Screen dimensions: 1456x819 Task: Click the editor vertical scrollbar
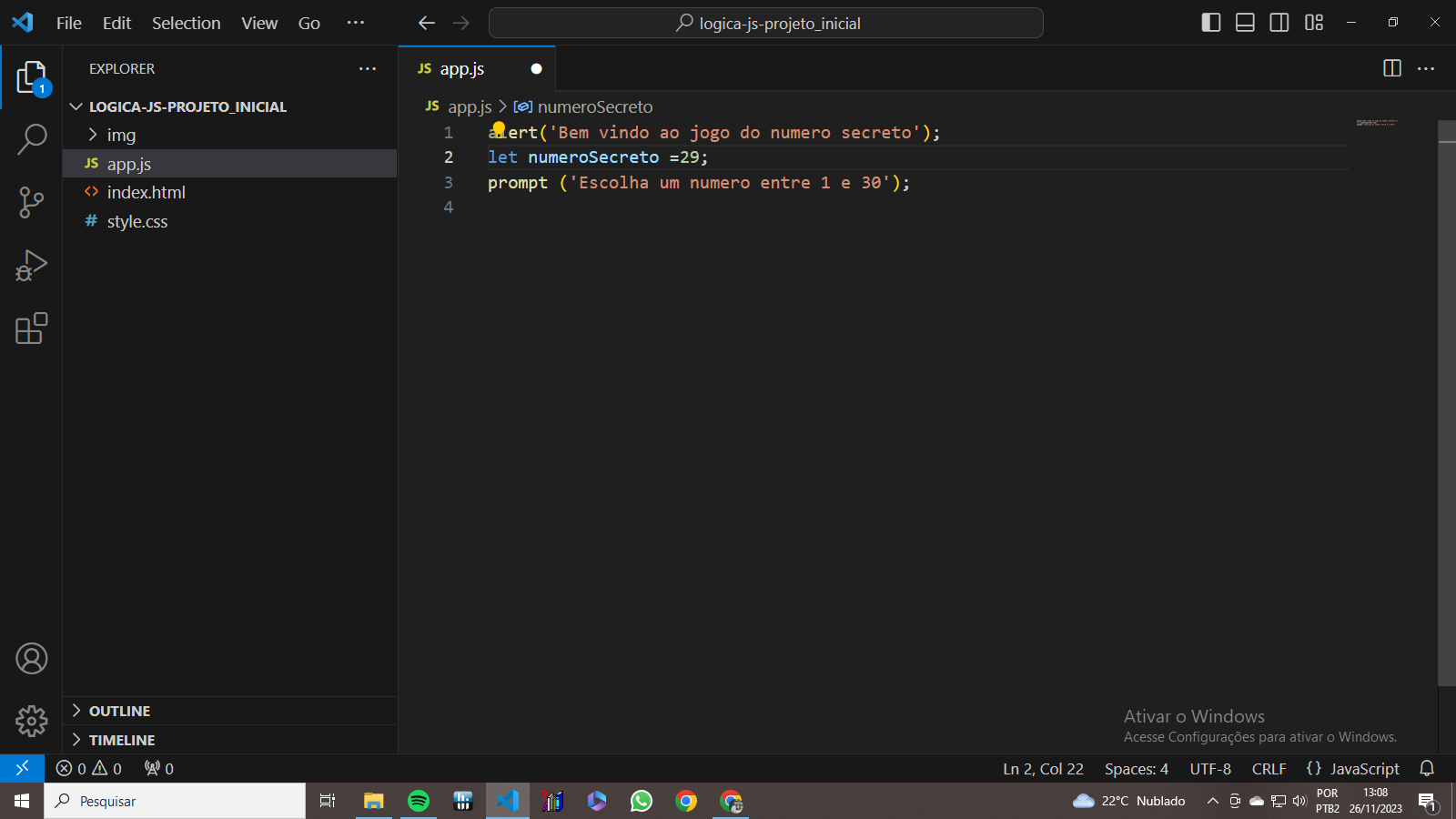(1447, 404)
